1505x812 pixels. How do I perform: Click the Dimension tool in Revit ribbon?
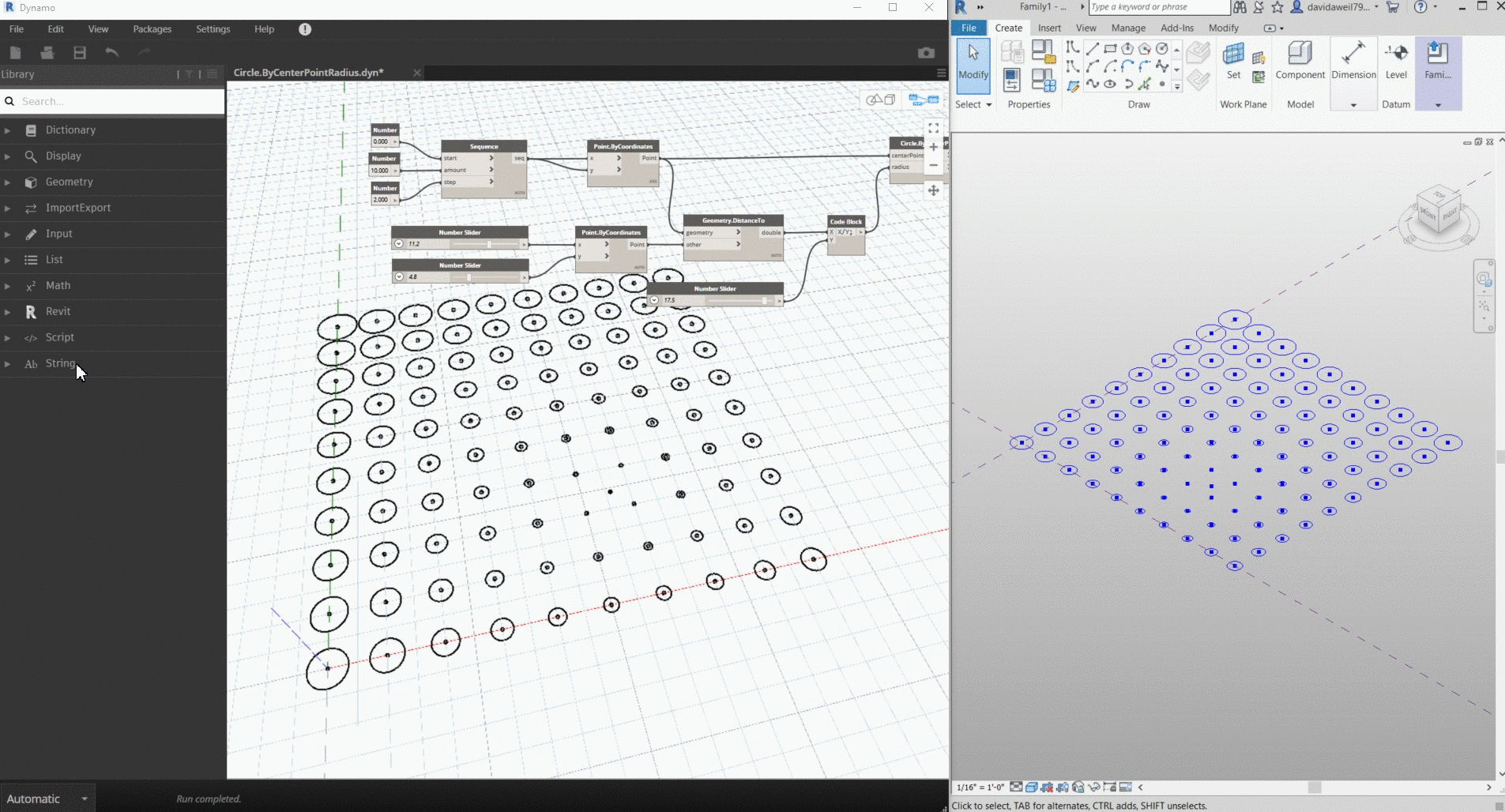coord(1353,62)
